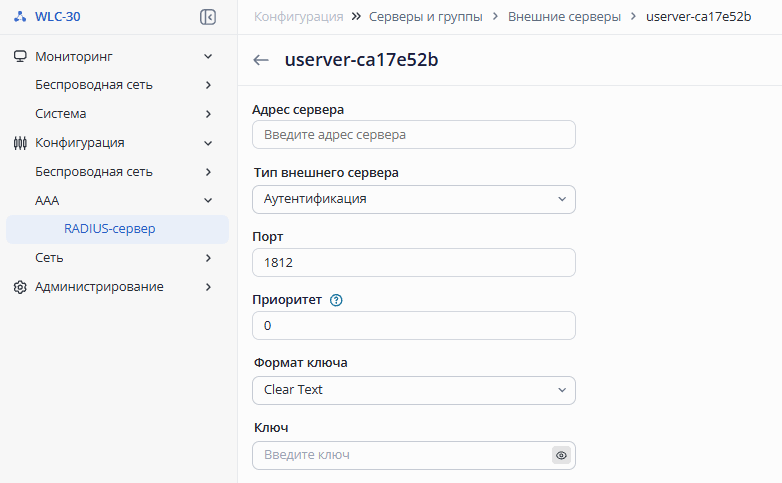Click the Конфигурация sidebar label

click(x=80, y=143)
